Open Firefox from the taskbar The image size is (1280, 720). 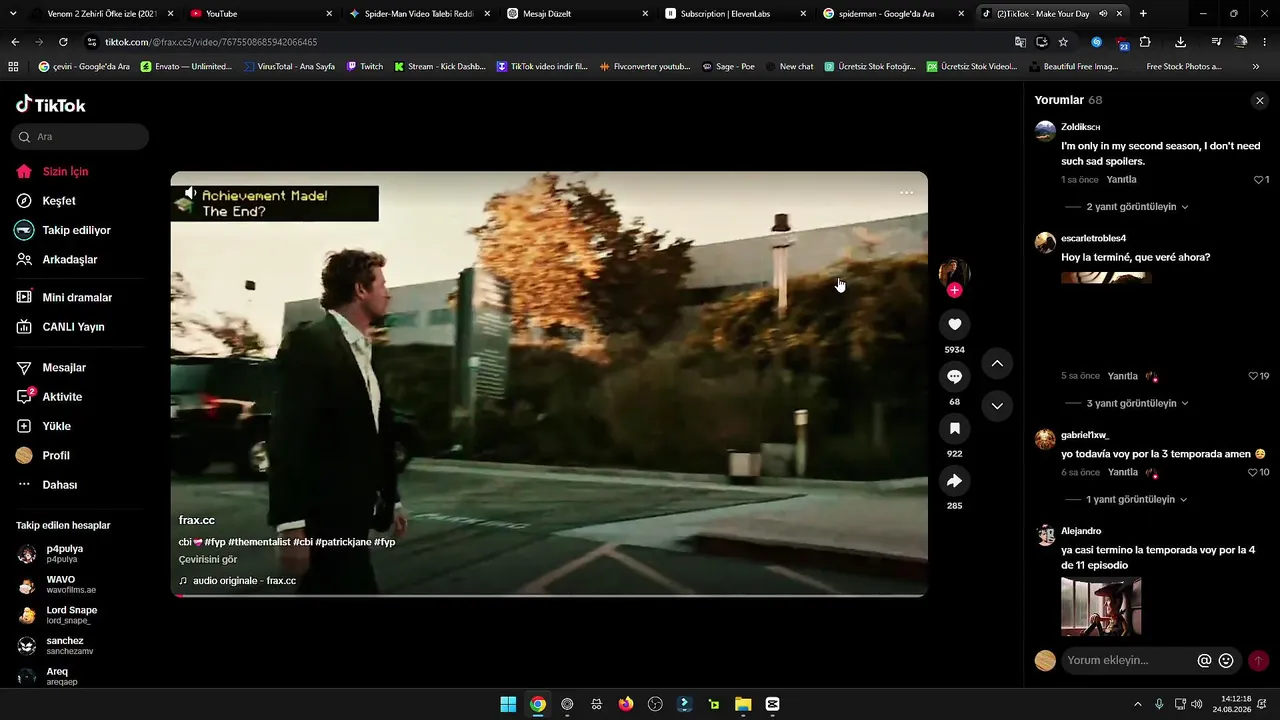tap(626, 704)
